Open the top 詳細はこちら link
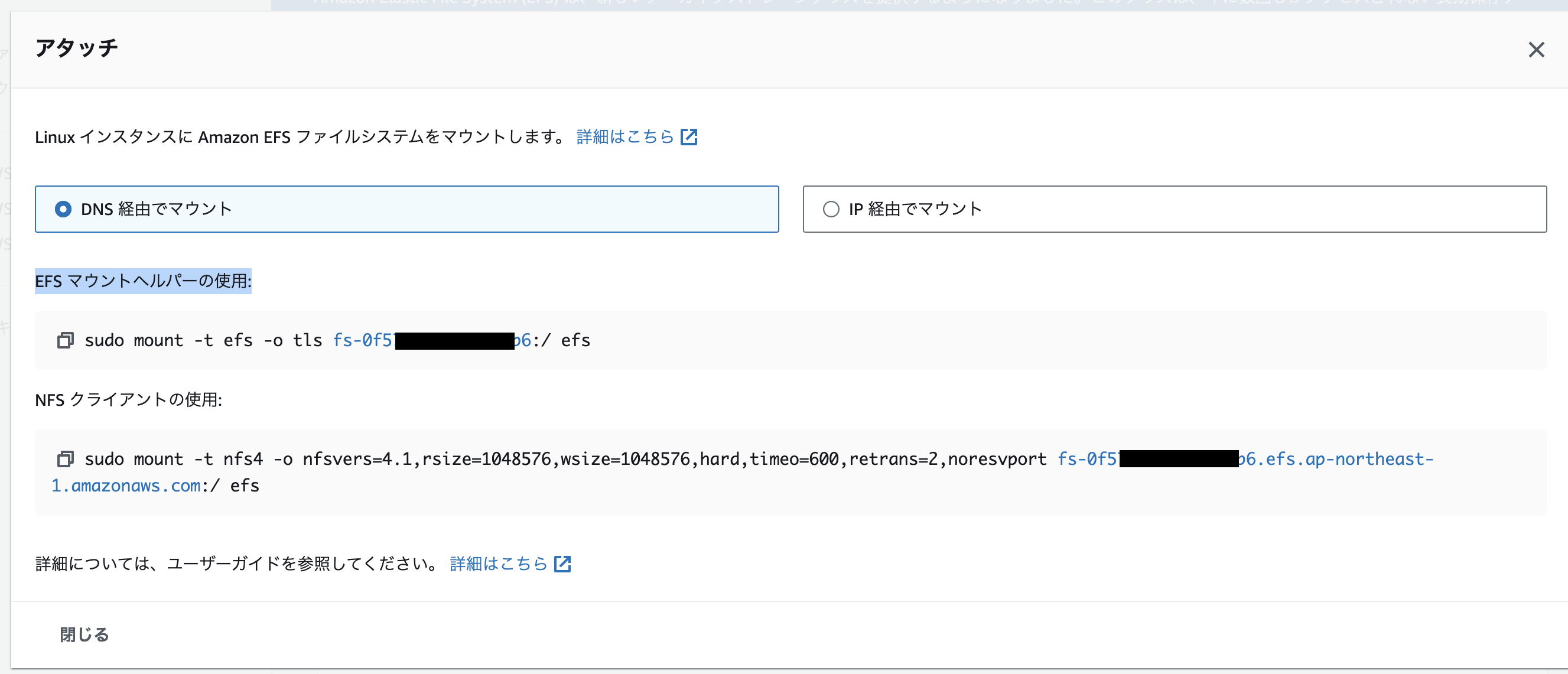The height and width of the screenshot is (674, 1568). 624,137
